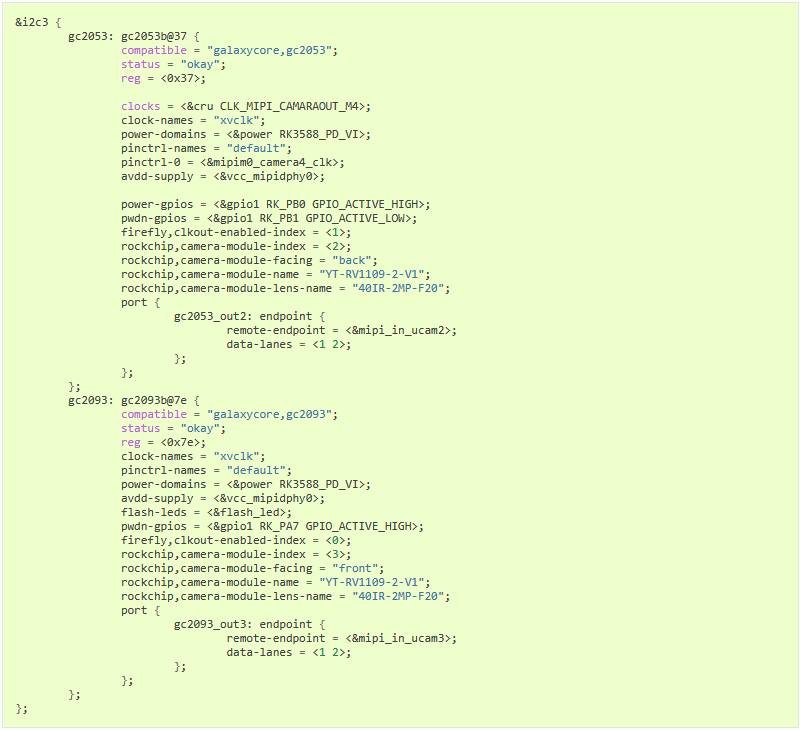Viewport: 800px width, 730px height.
Task: Click the remote-endpoint <&mipi_in_ucam2> line
Action: point(342,331)
